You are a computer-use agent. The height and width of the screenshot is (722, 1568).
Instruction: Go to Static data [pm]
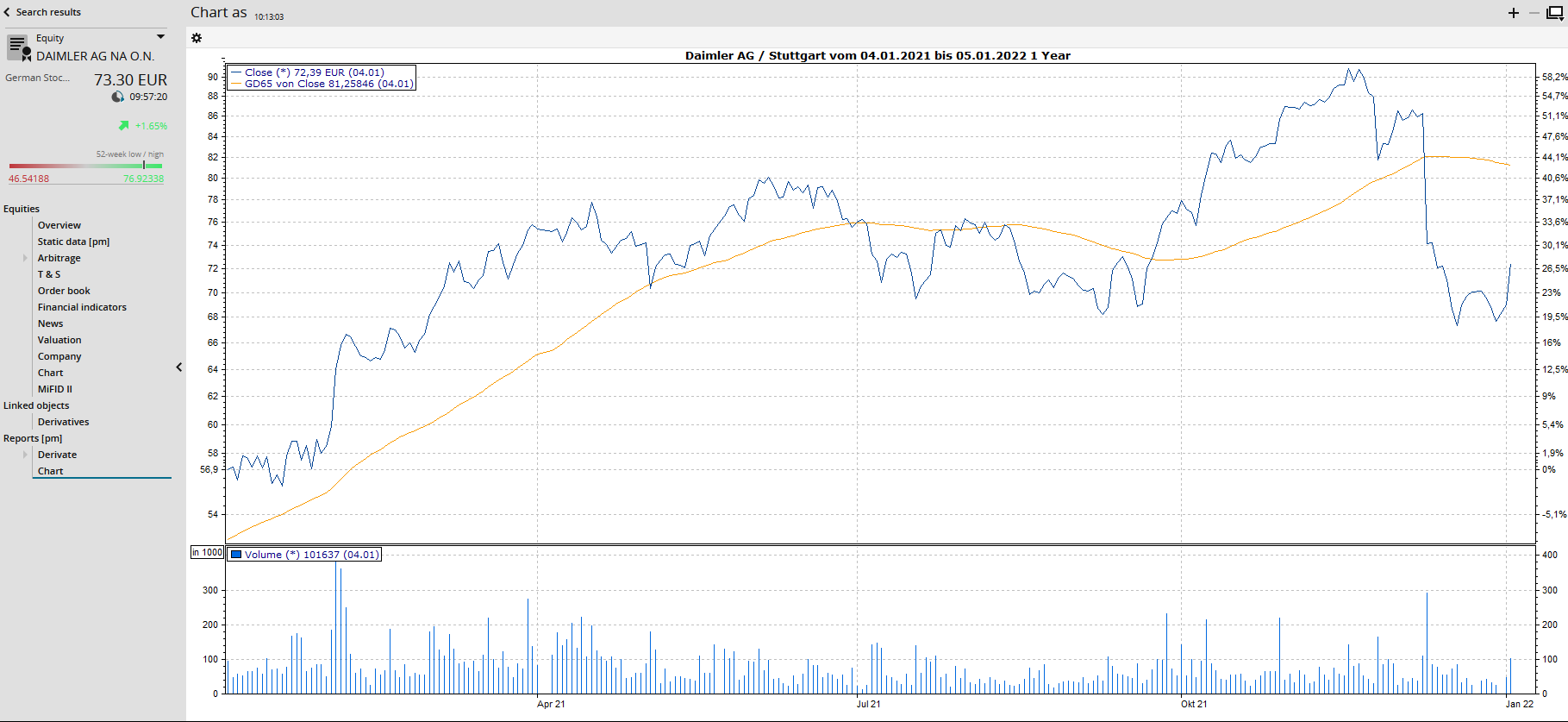73,242
